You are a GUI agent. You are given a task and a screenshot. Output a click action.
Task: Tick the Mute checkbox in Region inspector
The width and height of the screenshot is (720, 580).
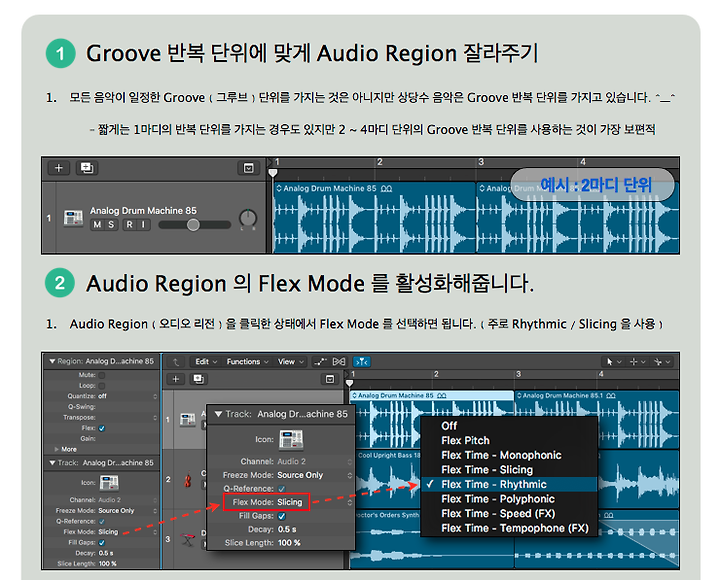(x=101, y=375)
